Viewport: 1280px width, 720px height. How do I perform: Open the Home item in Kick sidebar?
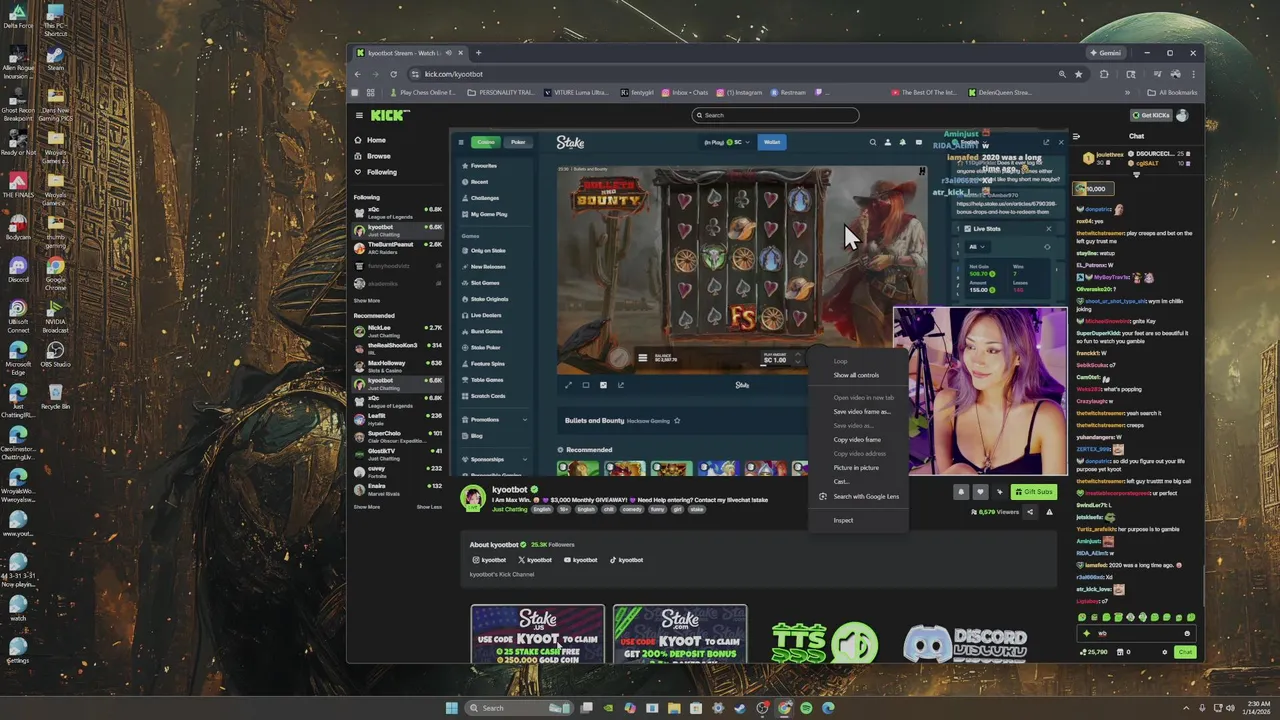(x=370, y=140)
